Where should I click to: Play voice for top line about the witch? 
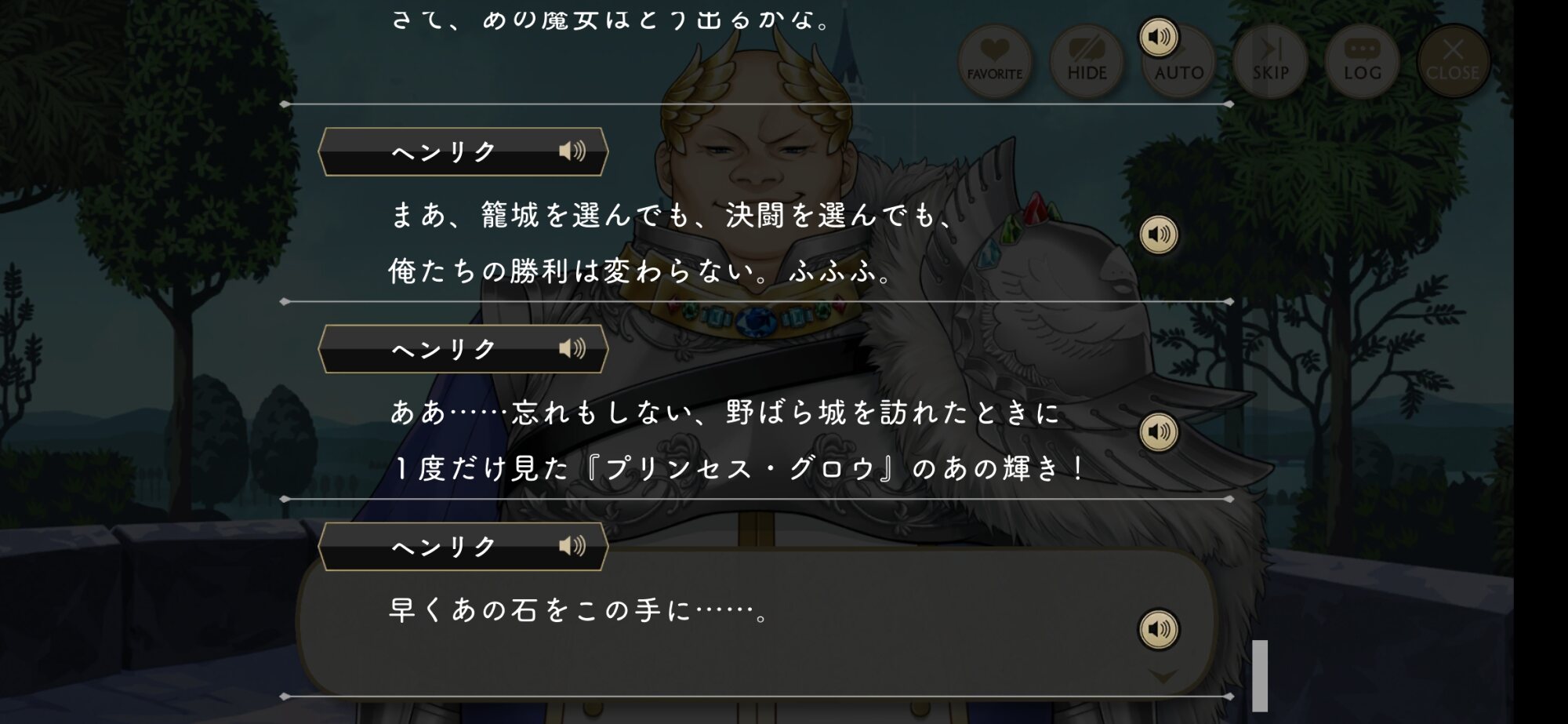[1159, 37]
